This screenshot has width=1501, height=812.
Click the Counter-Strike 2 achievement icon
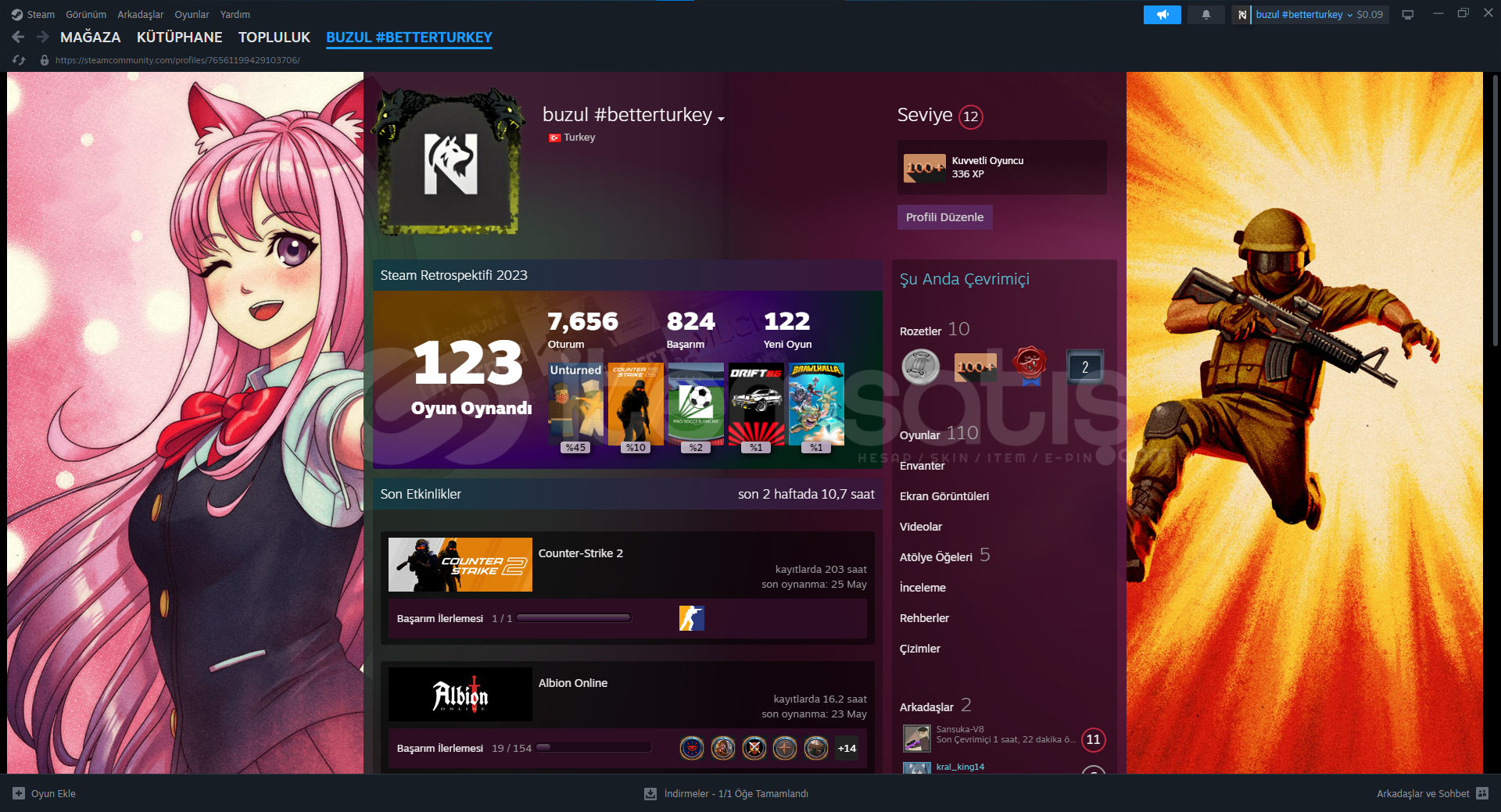(692, 618)
